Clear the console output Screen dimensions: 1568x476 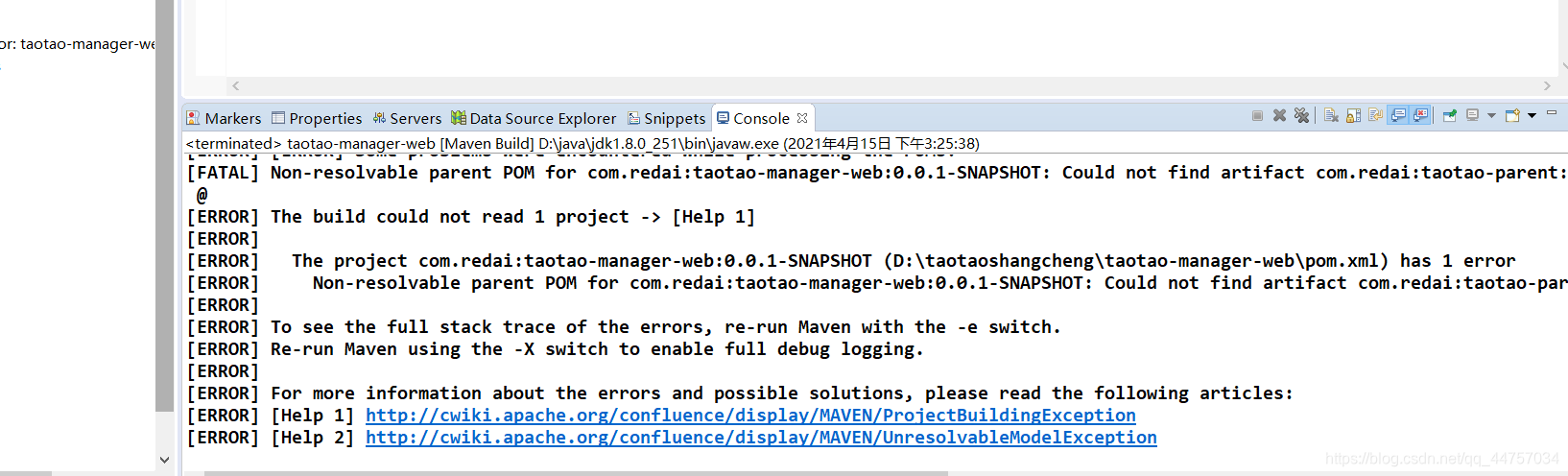pyautogui.click(x=1331, y=116)
